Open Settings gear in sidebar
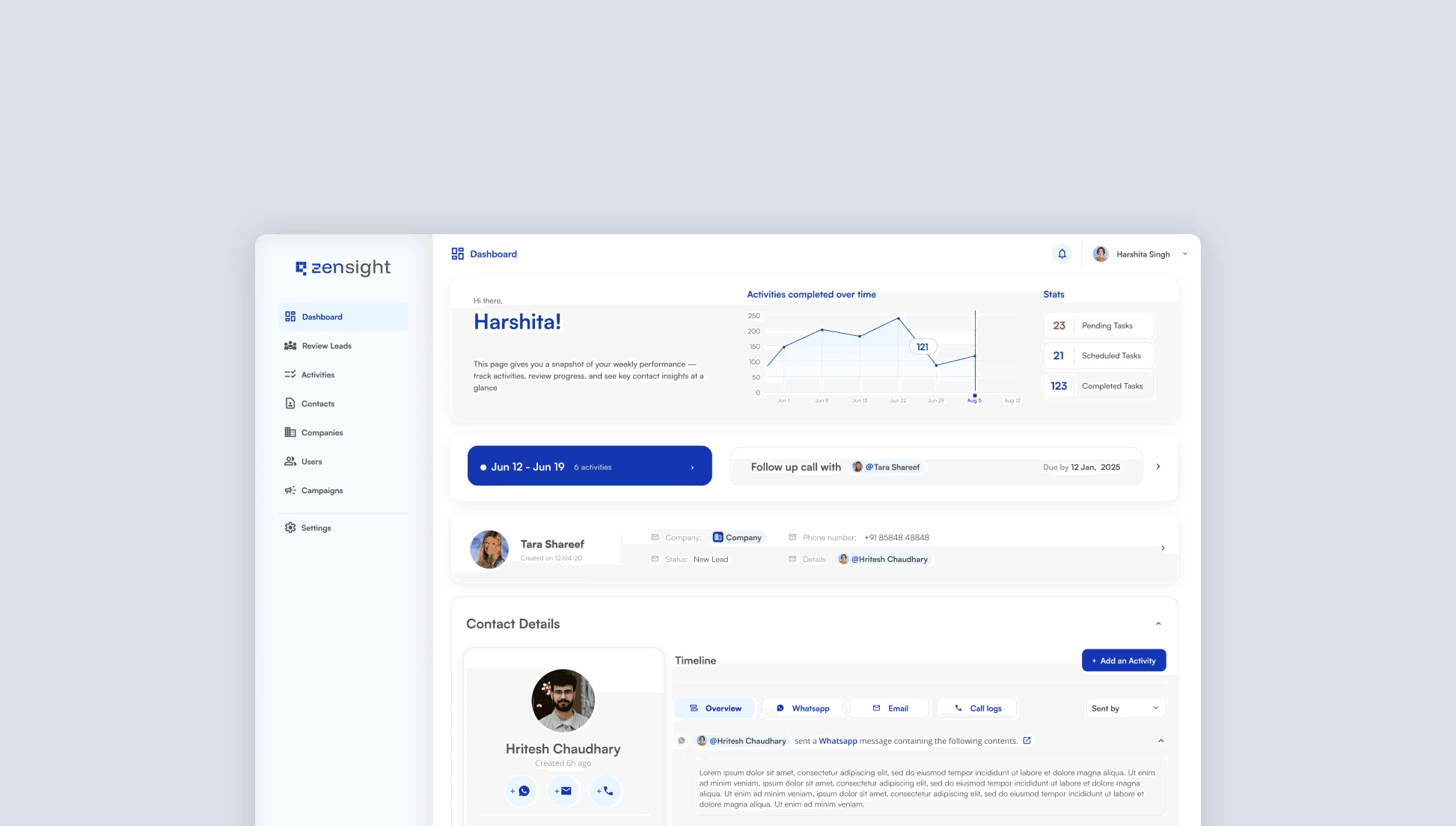Image resolution: width=1456 pixels, height=826 pixels. tap(290, 527)
